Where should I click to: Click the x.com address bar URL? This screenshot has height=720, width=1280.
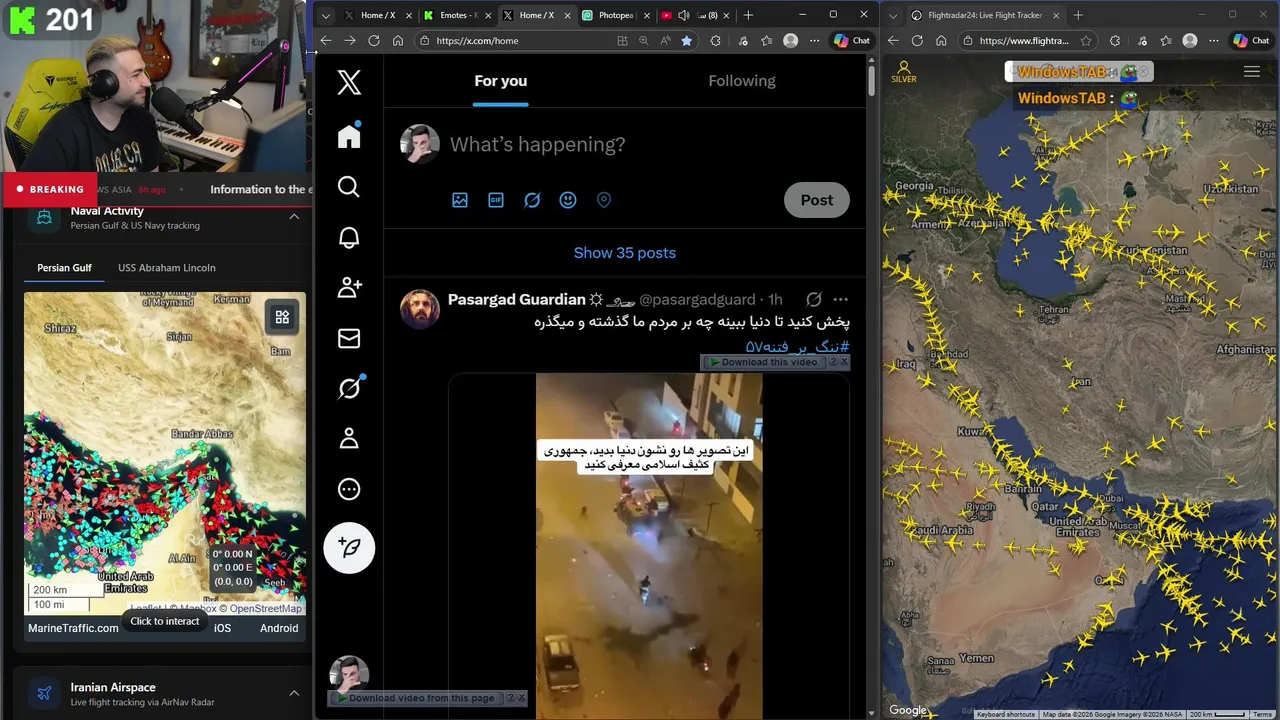coord(477,41)
